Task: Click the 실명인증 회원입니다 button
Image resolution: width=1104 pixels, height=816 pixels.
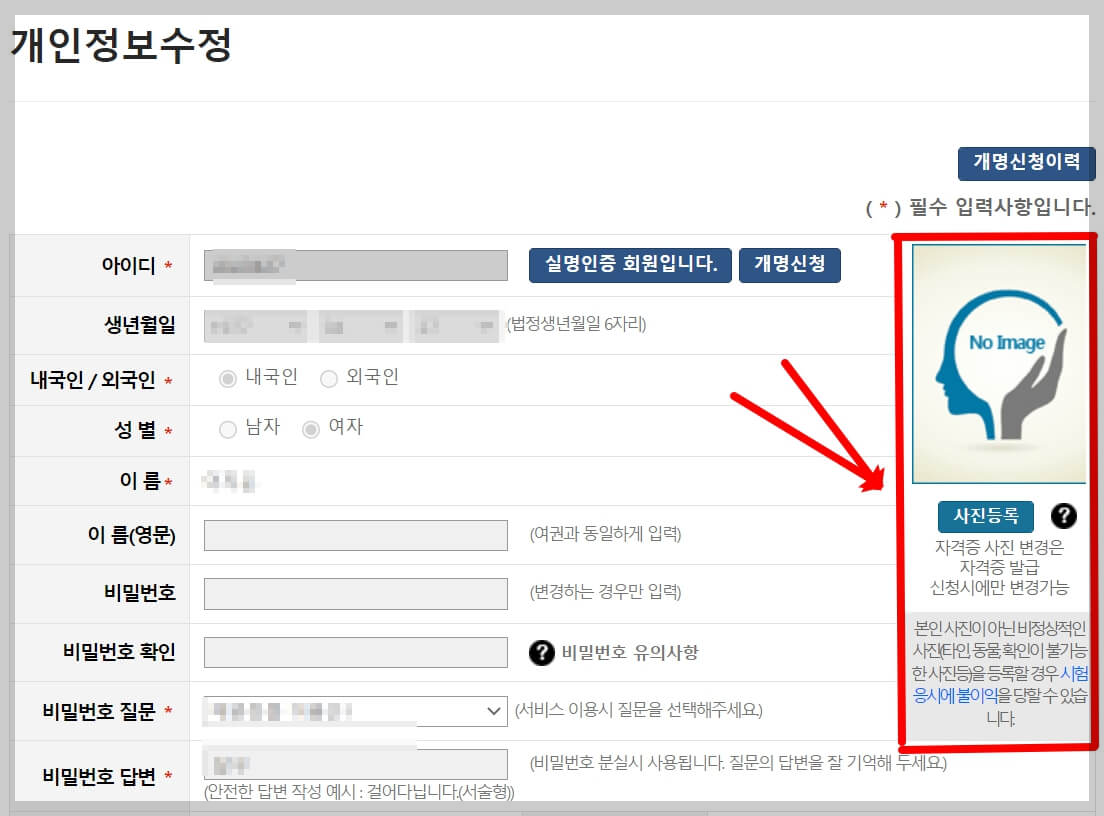Action: [x=630, y=265]
